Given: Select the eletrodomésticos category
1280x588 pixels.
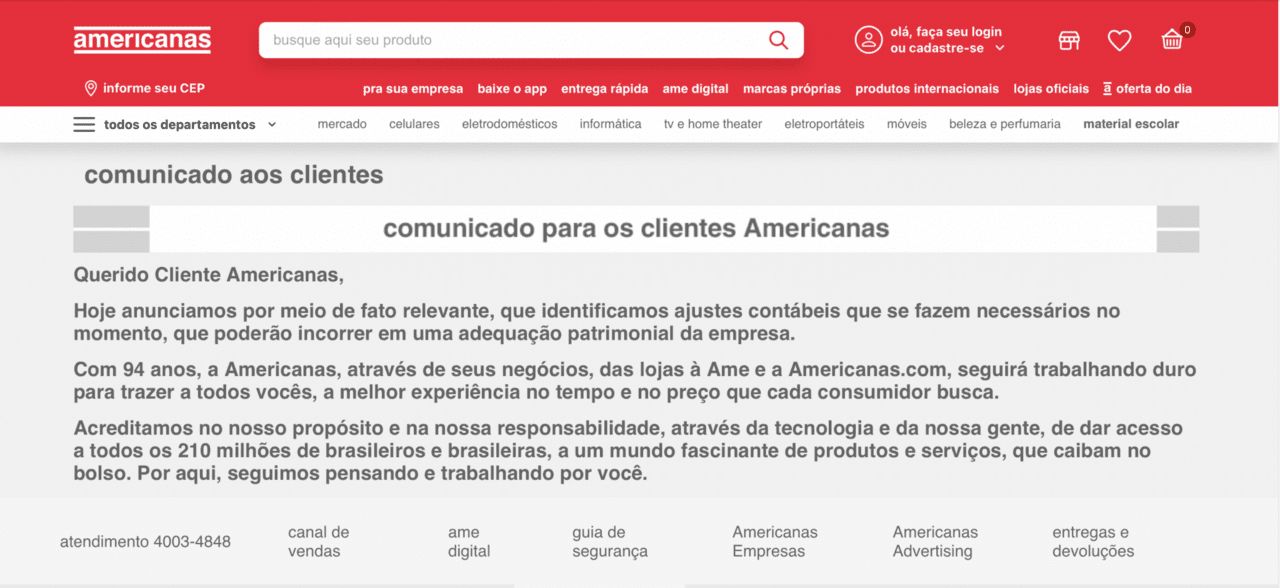Looking at the screenshot, I should 510,124.
